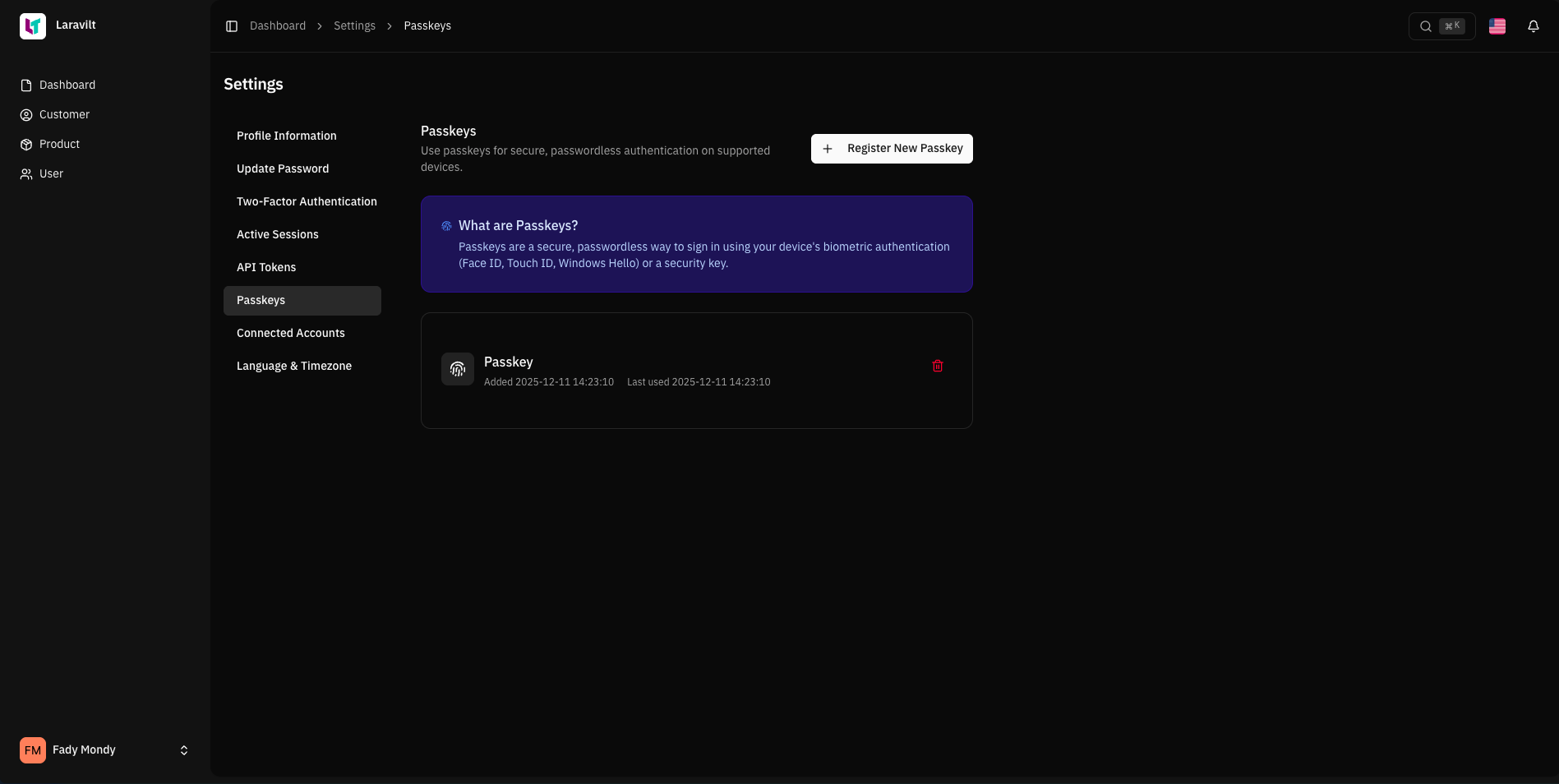Open Profile Information settings
Image resolution: width=1559 pixels, height=784 pixels.
point(286,136)
